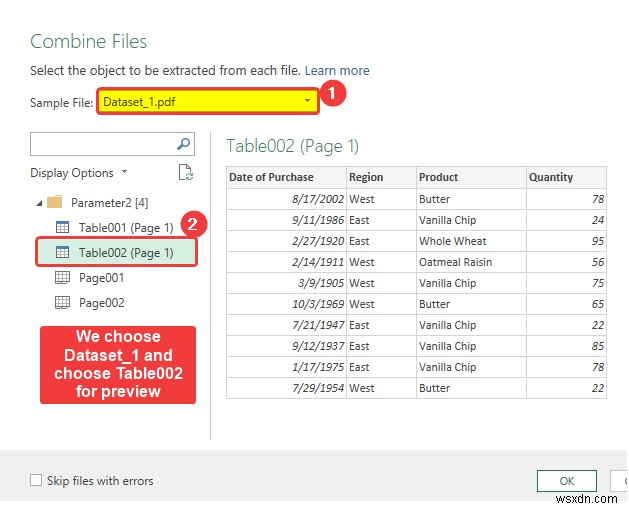This screenshot has width=629, height=509.
Task: Click the Table001 (Page 1) table icon
Action: (62, 227)
